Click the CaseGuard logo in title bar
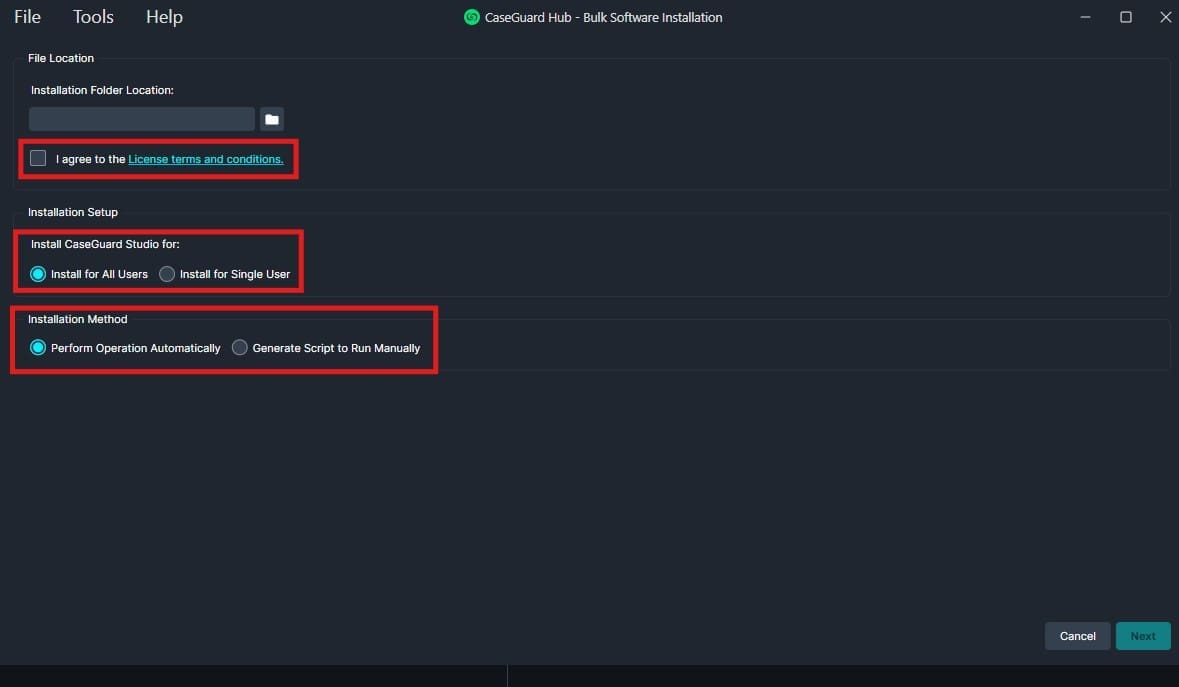This screenshot has height=687, width=1179. [472, 17]
